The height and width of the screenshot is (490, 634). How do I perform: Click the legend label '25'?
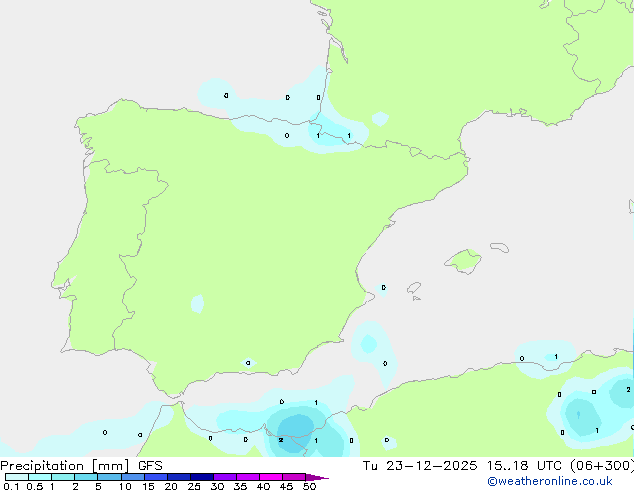[194, 486]
